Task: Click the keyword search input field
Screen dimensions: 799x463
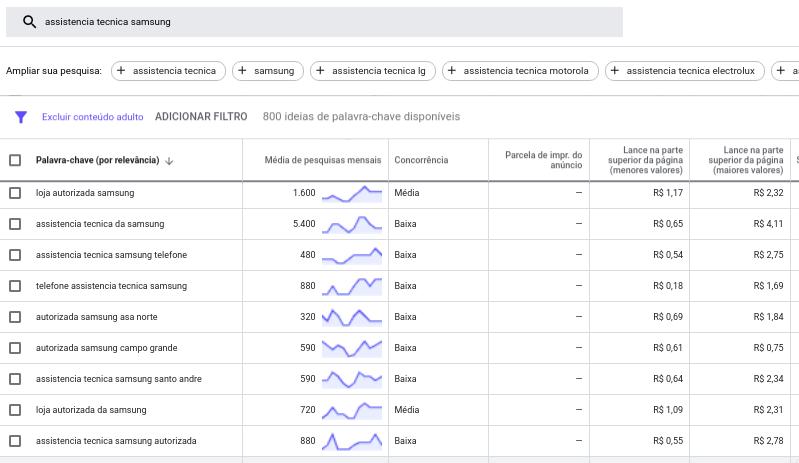Action: (314, 22)
